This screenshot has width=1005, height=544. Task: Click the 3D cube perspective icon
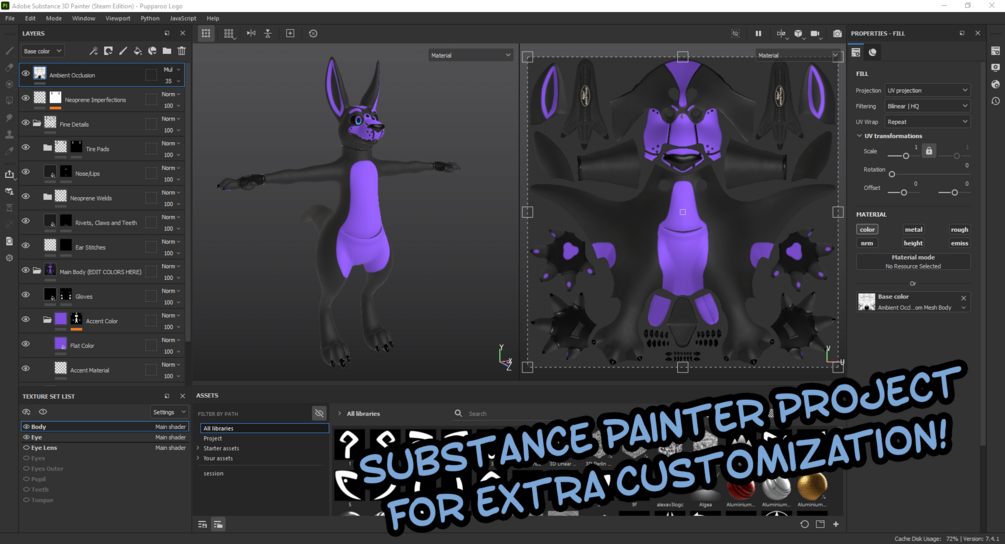tap(799, 33)
